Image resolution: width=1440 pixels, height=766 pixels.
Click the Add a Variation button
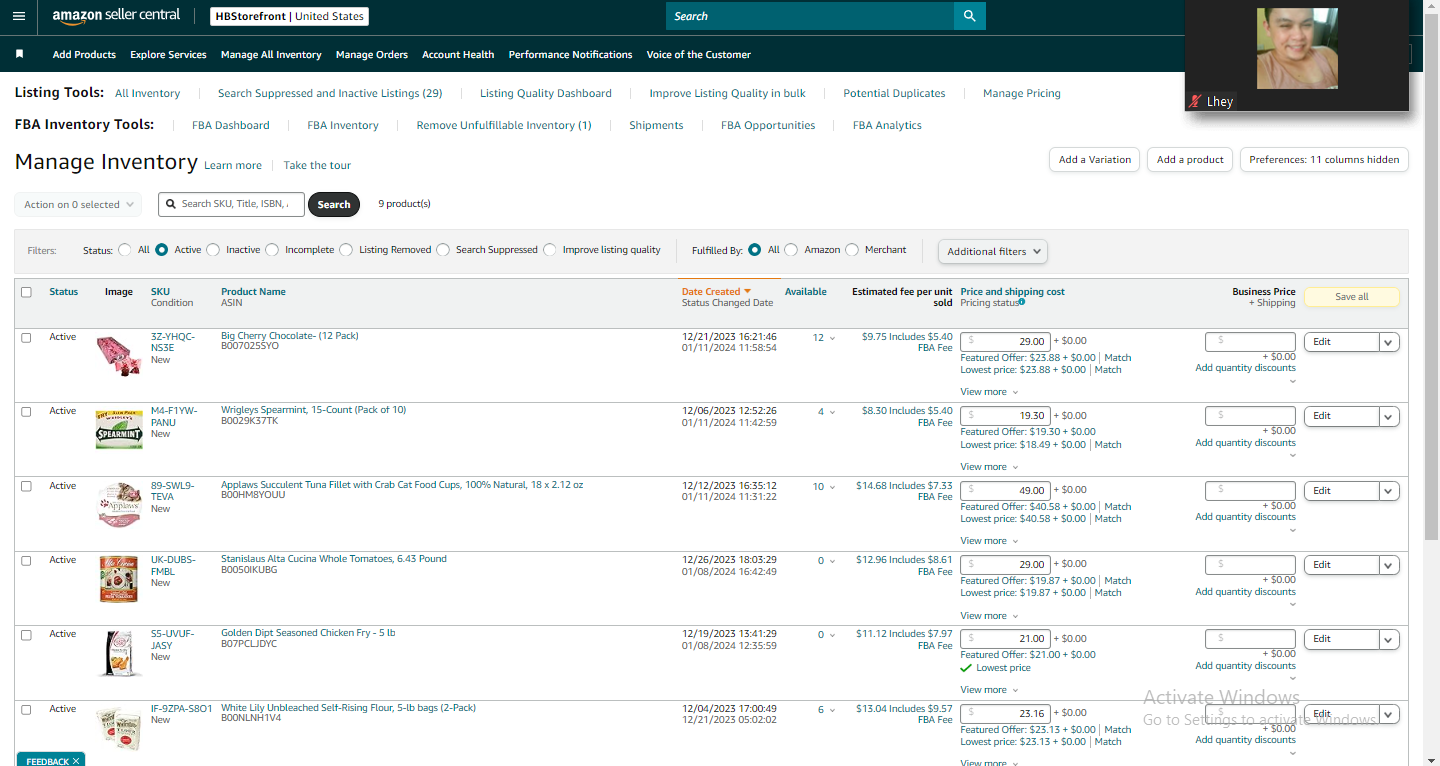point(1095,160)
